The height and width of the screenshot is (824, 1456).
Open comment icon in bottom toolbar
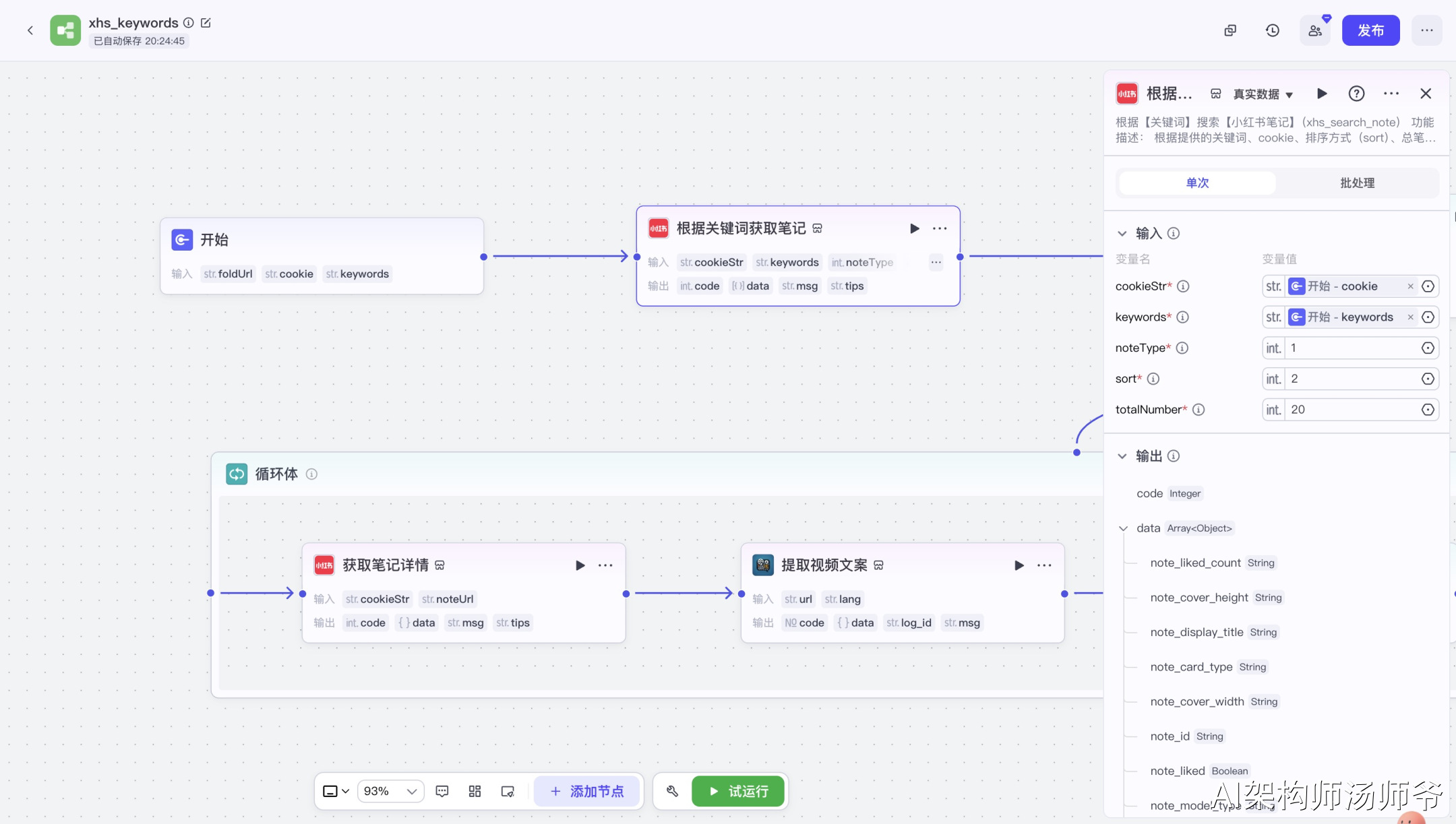point(442,791)
